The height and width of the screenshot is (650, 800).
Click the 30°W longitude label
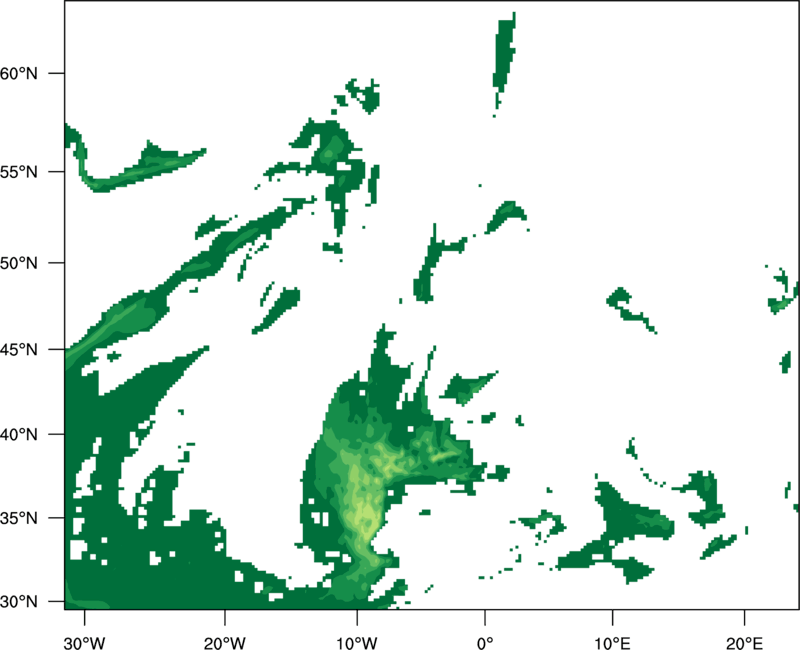pos(85,643)
